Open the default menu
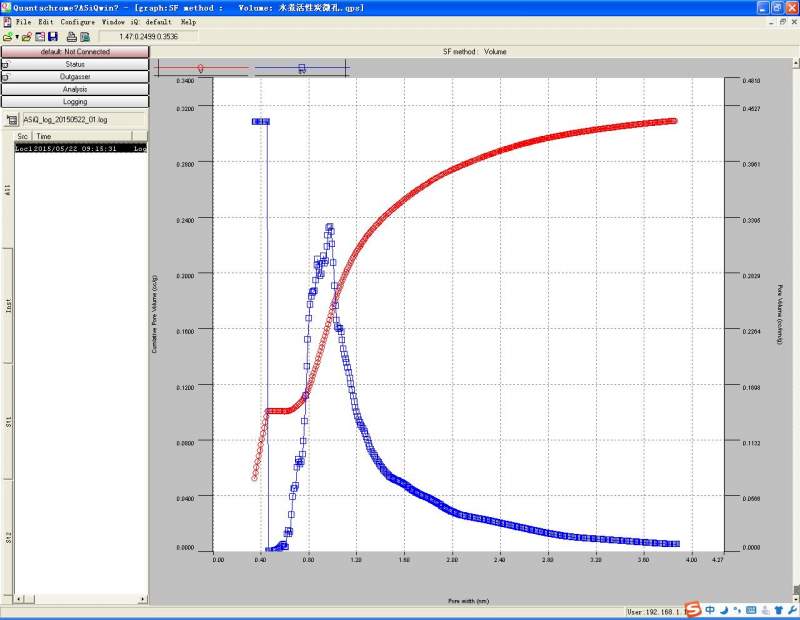 coord(158,22)
